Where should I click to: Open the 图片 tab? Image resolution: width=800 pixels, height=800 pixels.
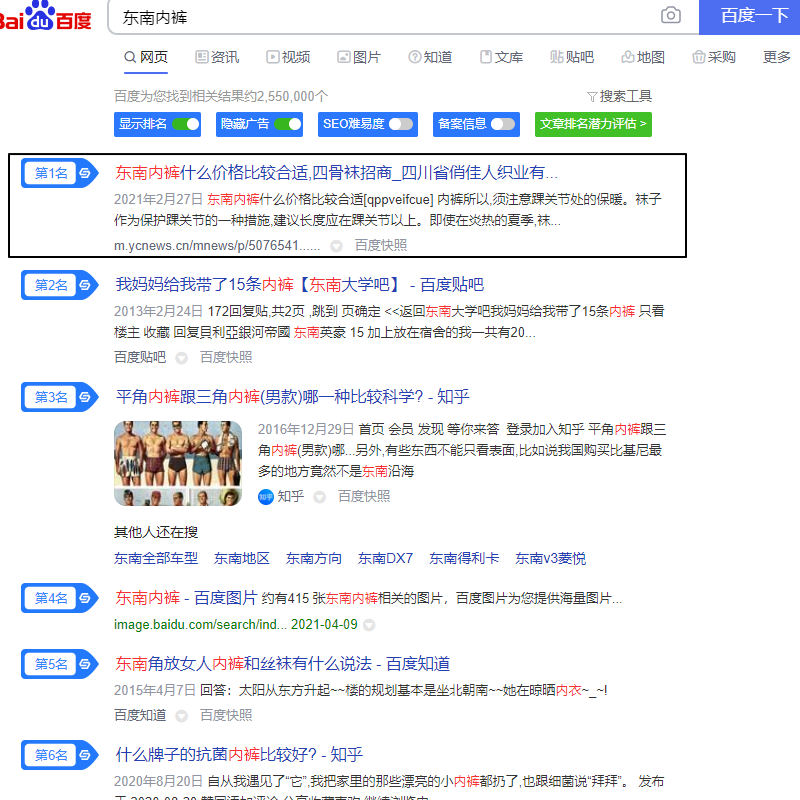coord(359,57)
